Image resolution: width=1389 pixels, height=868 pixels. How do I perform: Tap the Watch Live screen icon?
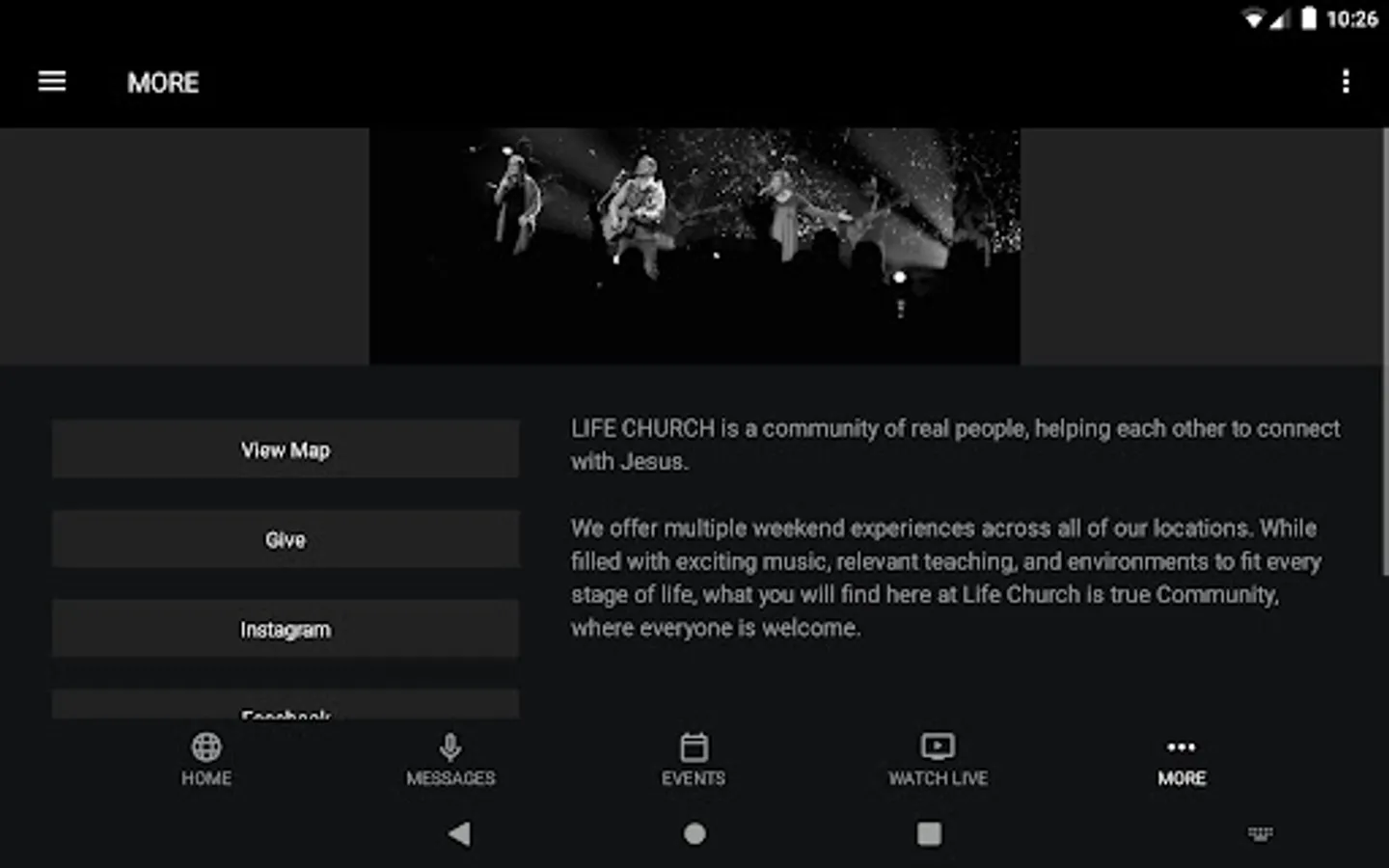pos(938,746)
